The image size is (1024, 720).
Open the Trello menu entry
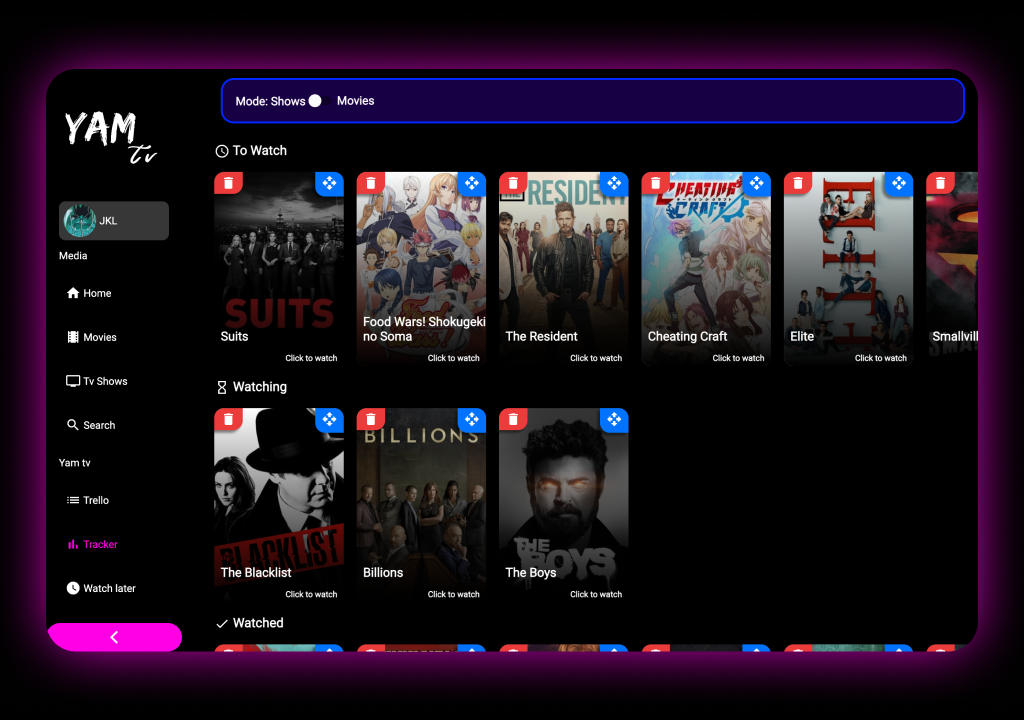(x=96, y=500)
